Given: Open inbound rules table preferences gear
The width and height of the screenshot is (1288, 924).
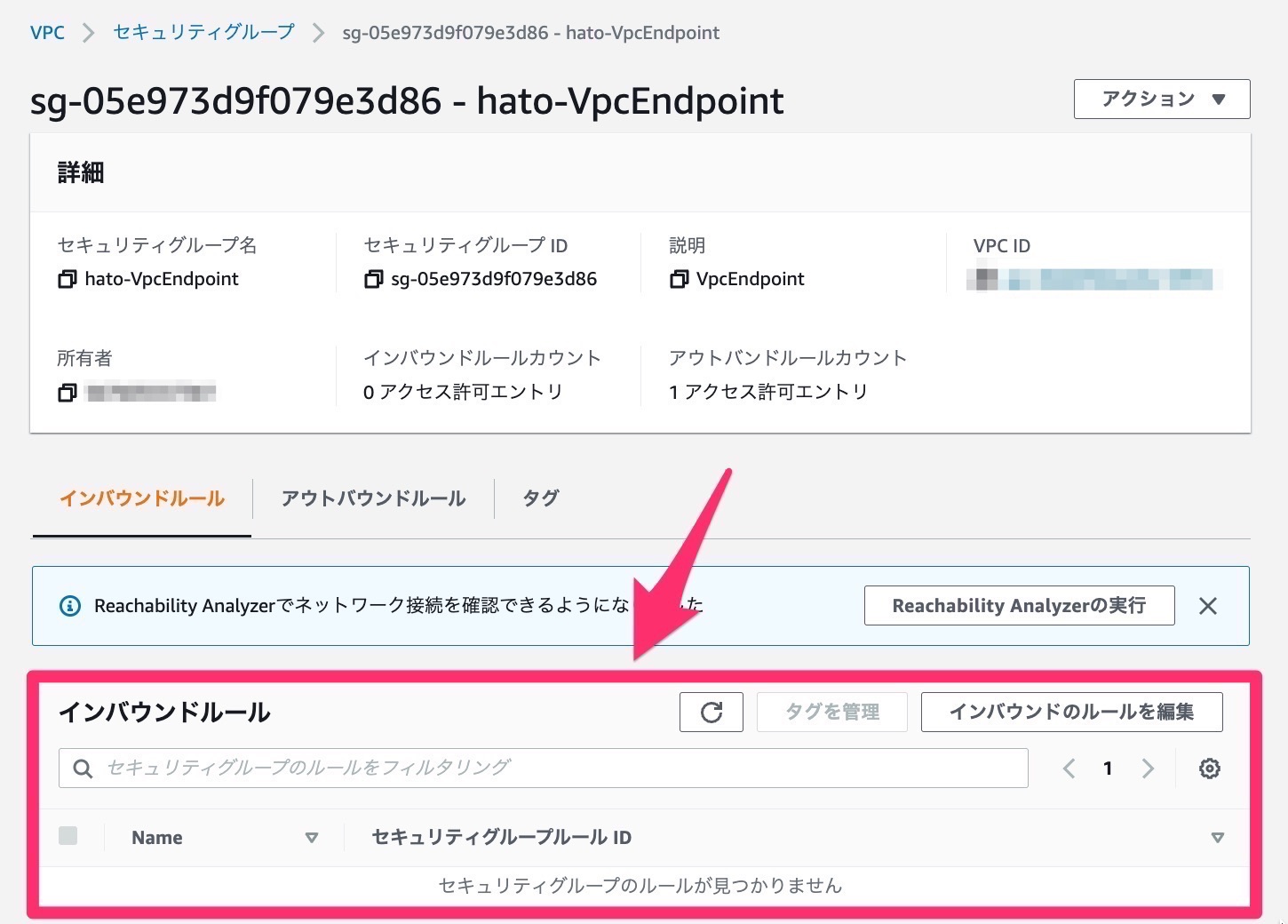Looking at the screenshot, I should tap(1209, 768).
